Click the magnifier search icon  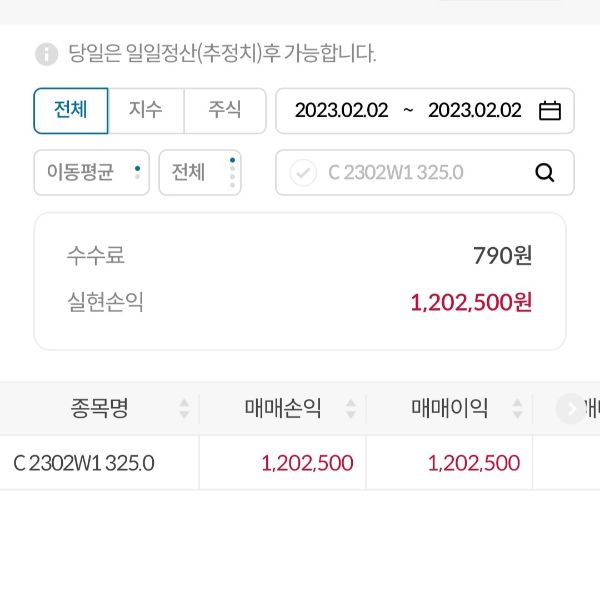coord(545,173)
